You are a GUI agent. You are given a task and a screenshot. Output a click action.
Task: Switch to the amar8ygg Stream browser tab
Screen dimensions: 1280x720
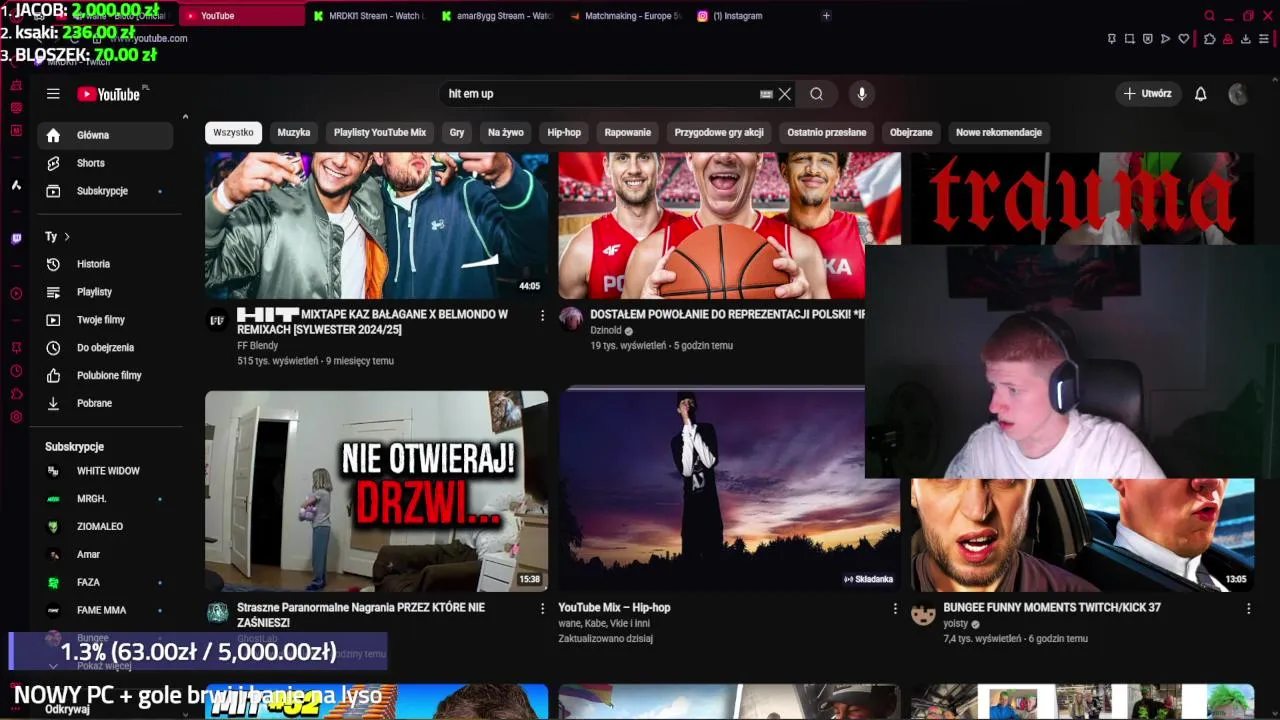coord(495,16)
